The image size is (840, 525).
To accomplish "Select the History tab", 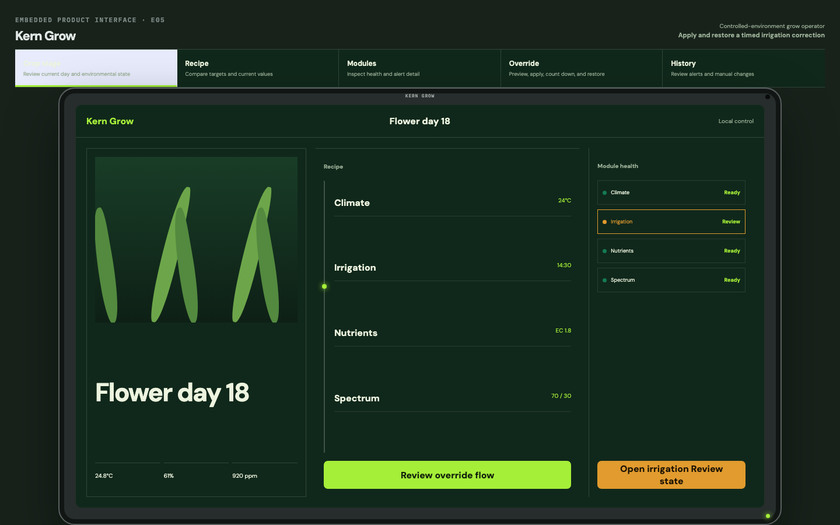I will pyautogui.click(x=744, y=68).
